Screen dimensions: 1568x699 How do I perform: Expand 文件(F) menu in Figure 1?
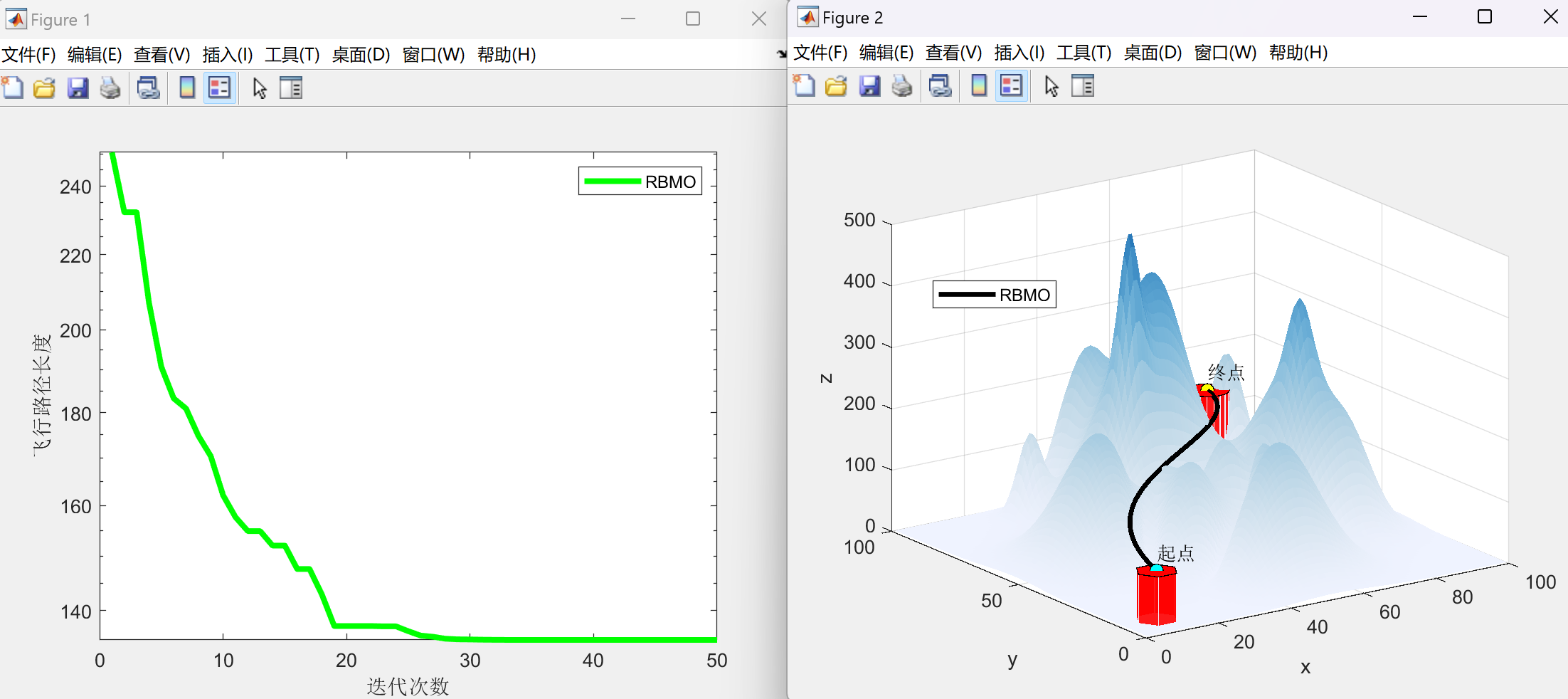point(28,55)
